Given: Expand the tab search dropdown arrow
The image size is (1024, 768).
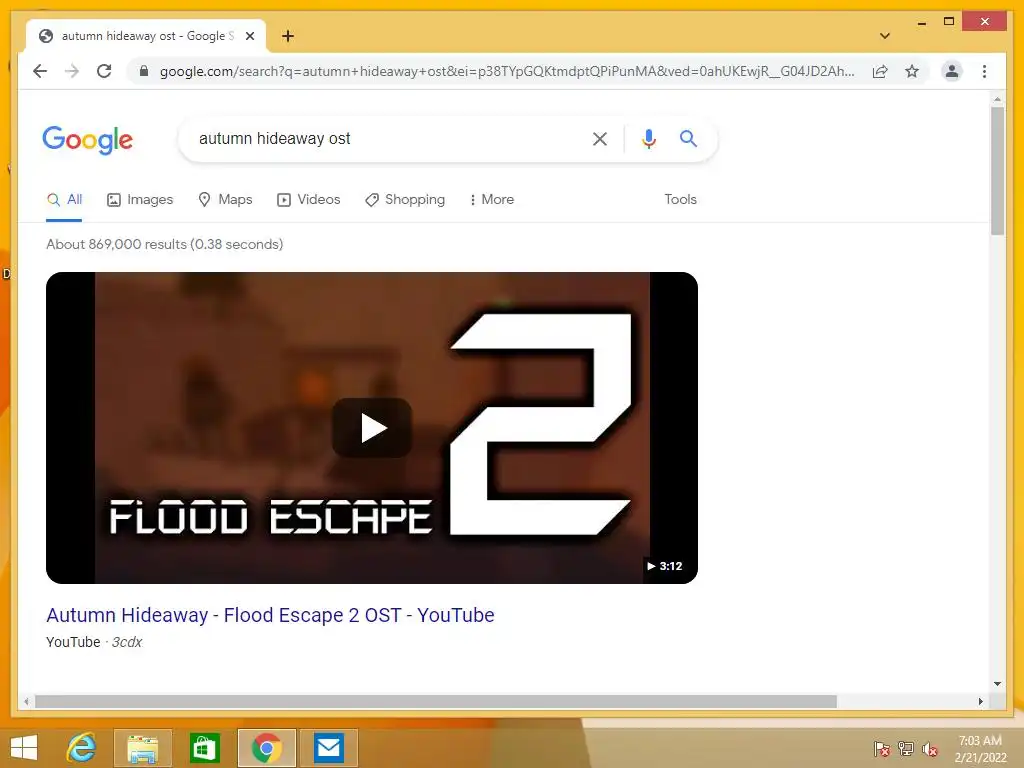Looking at the screenshot, I should point(885,36).
